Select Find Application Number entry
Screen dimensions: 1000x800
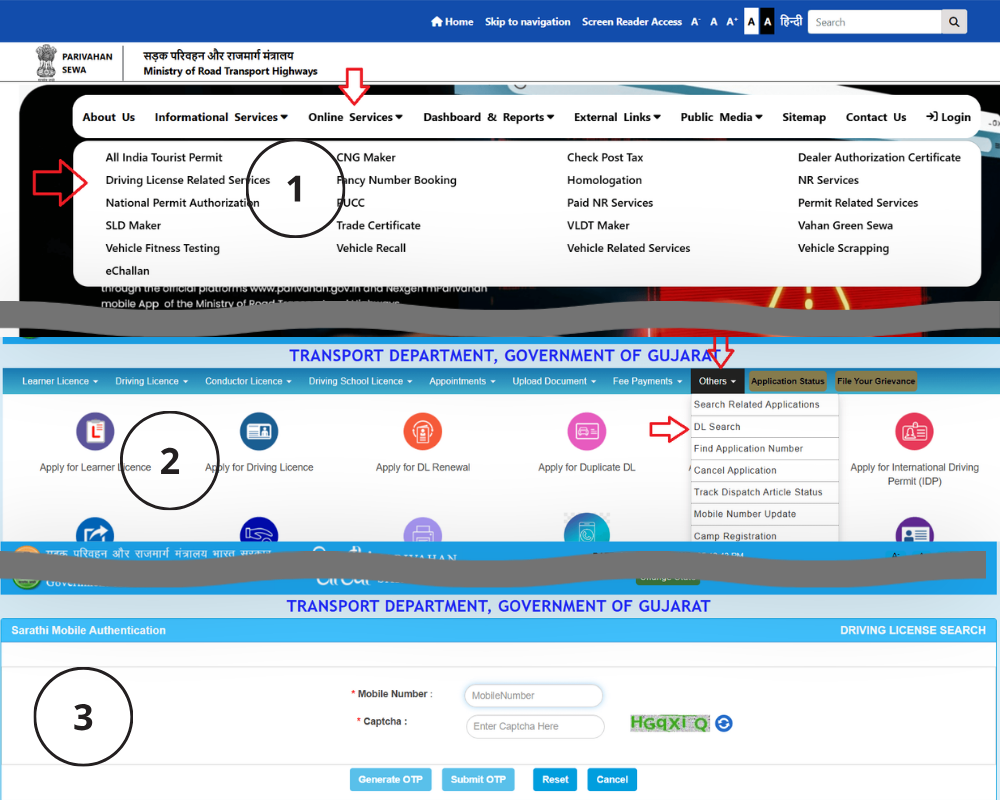click(x=764, y=448)
